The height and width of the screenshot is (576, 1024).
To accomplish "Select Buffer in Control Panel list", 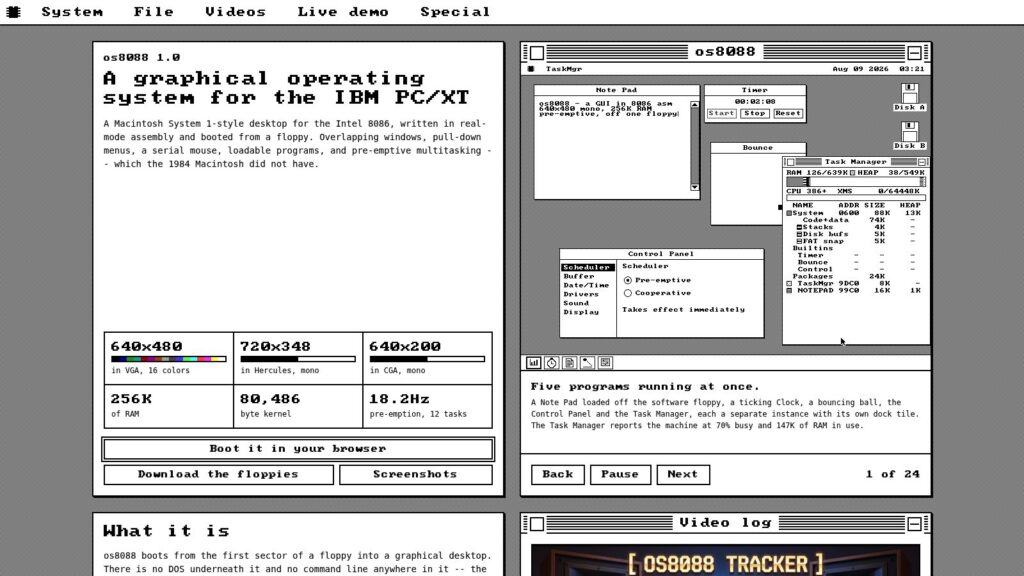I will pos(579,276).
